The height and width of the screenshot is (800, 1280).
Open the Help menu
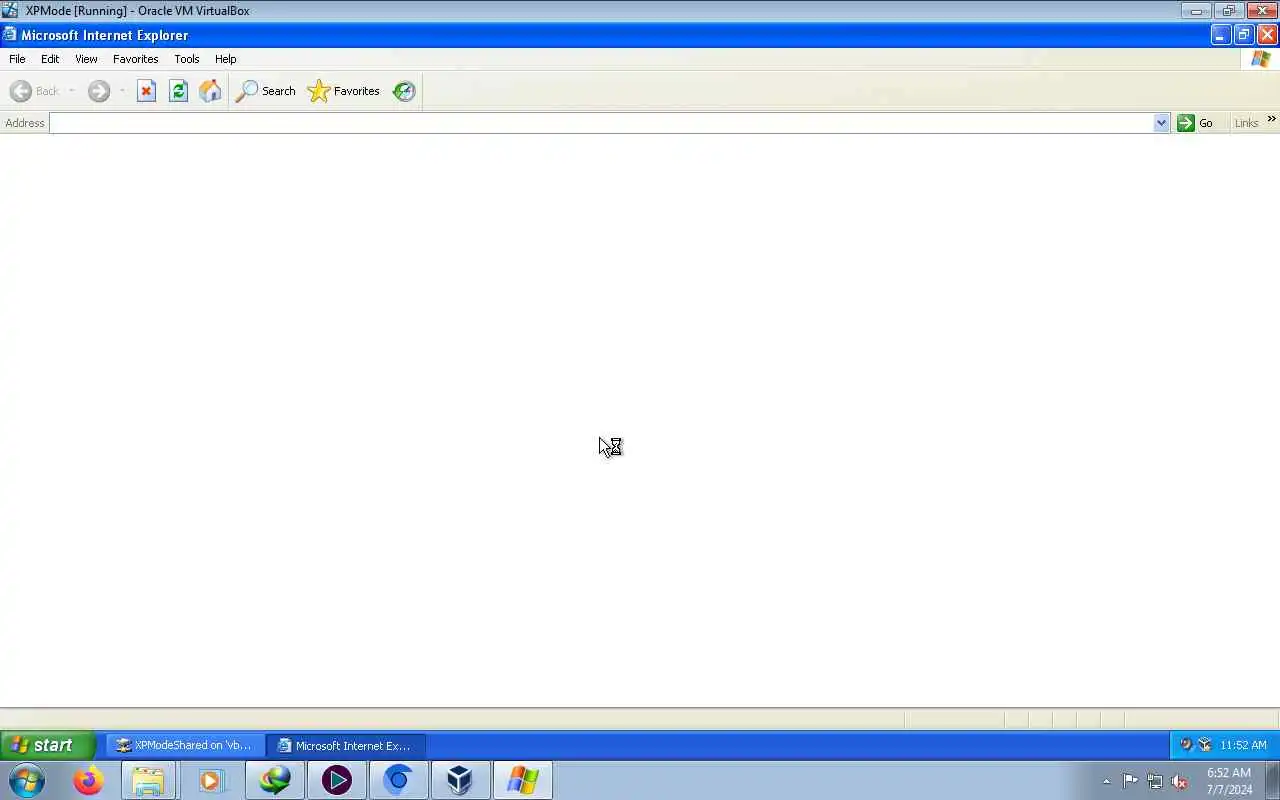(226, 59)
